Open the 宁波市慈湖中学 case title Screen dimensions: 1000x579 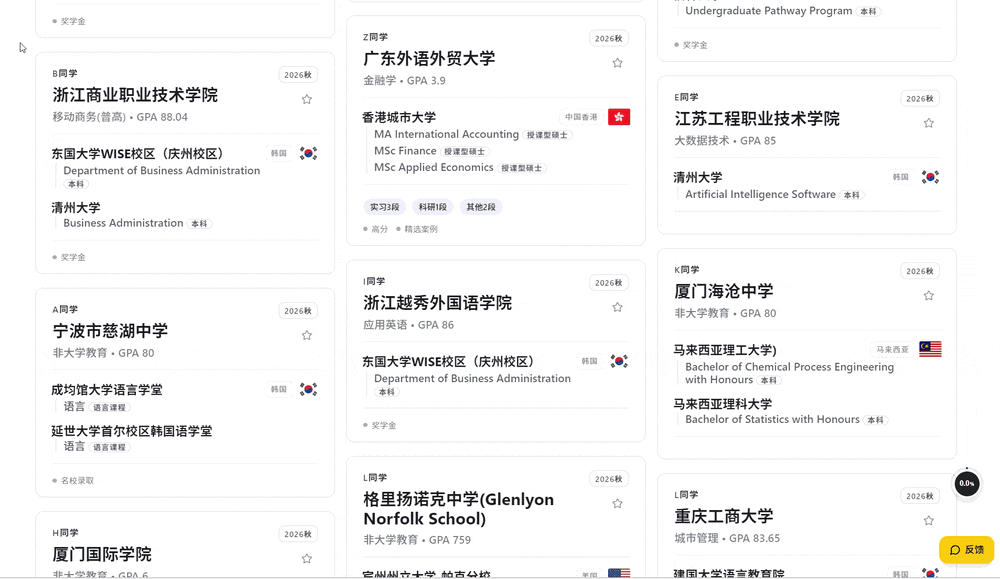tap(110, 331)
